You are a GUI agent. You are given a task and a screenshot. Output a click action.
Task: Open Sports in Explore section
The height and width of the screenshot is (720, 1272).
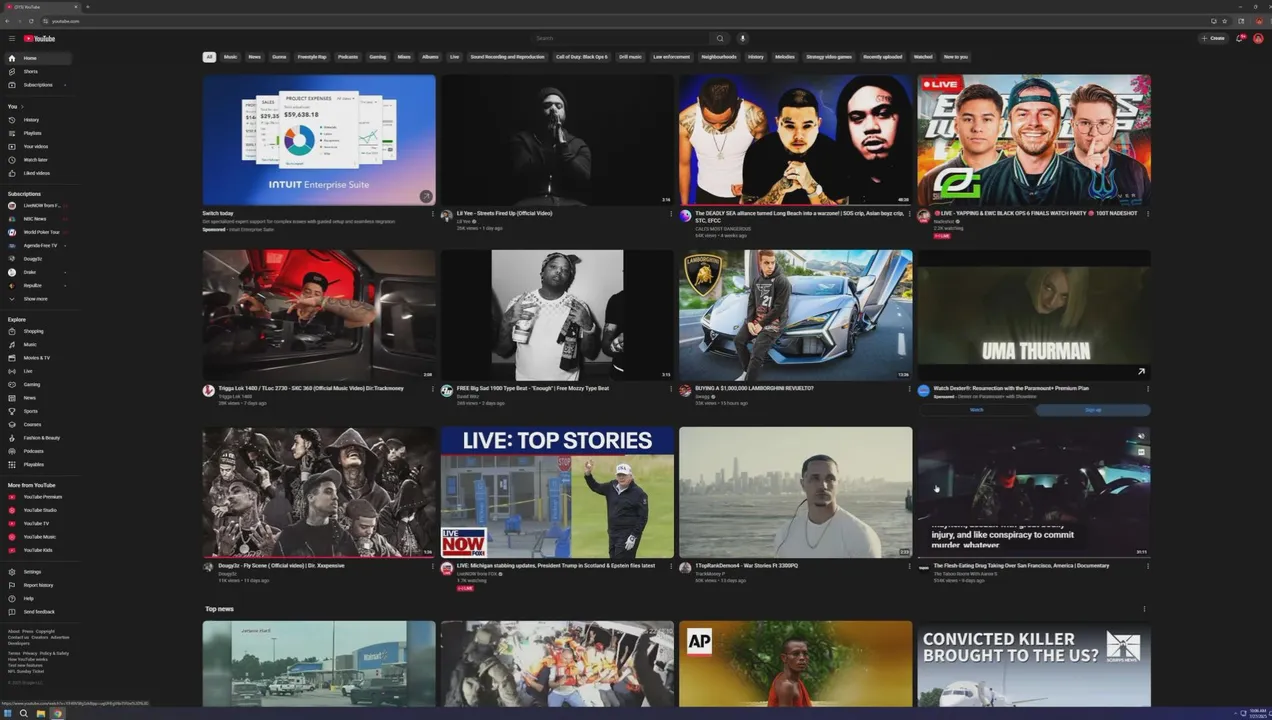tap(38, 411)
